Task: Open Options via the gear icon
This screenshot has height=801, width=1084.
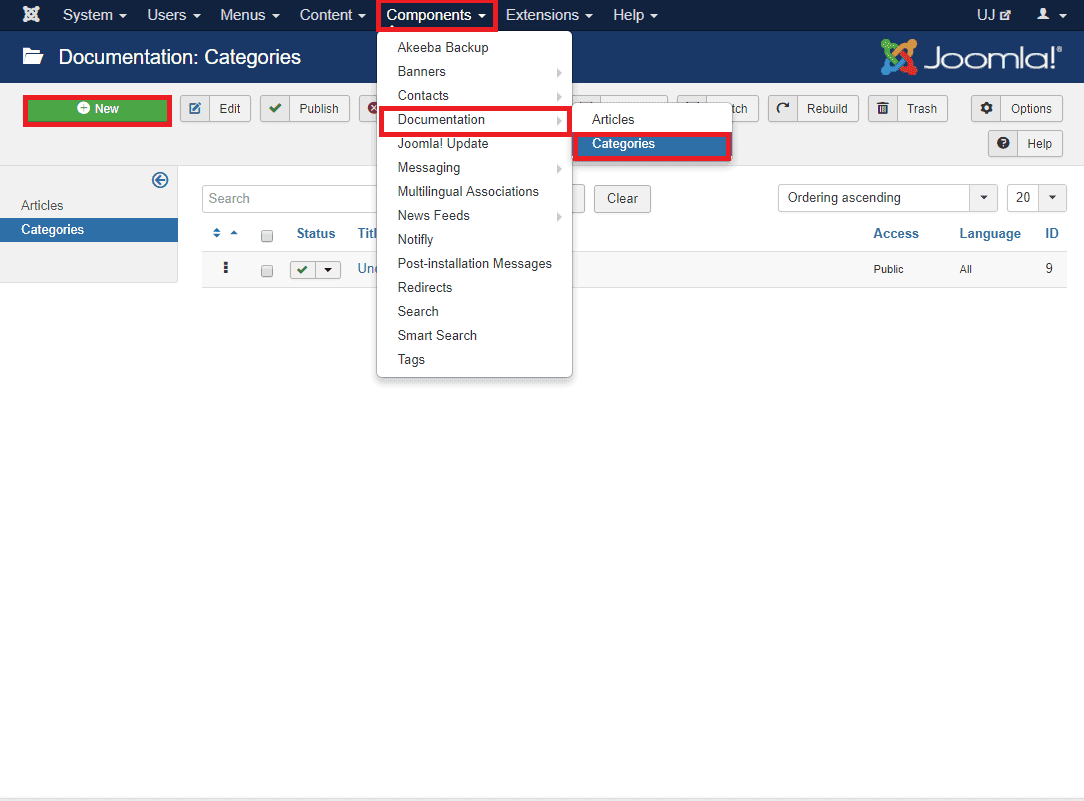Action: coord(987,109)
